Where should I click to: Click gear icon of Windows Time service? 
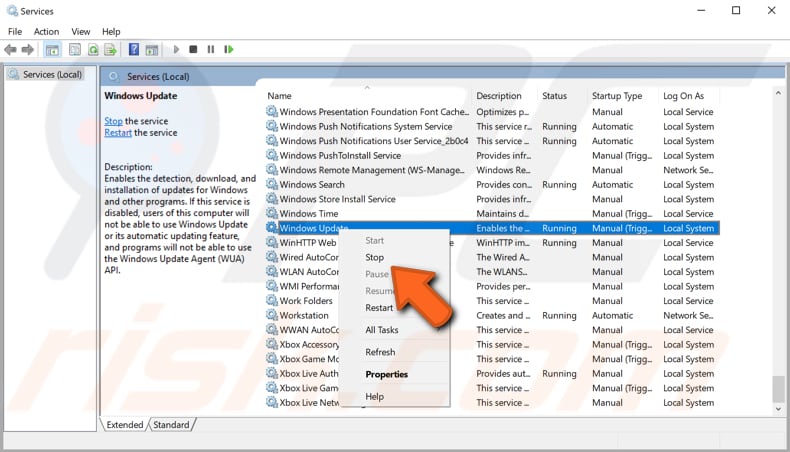tap(272, 213)
